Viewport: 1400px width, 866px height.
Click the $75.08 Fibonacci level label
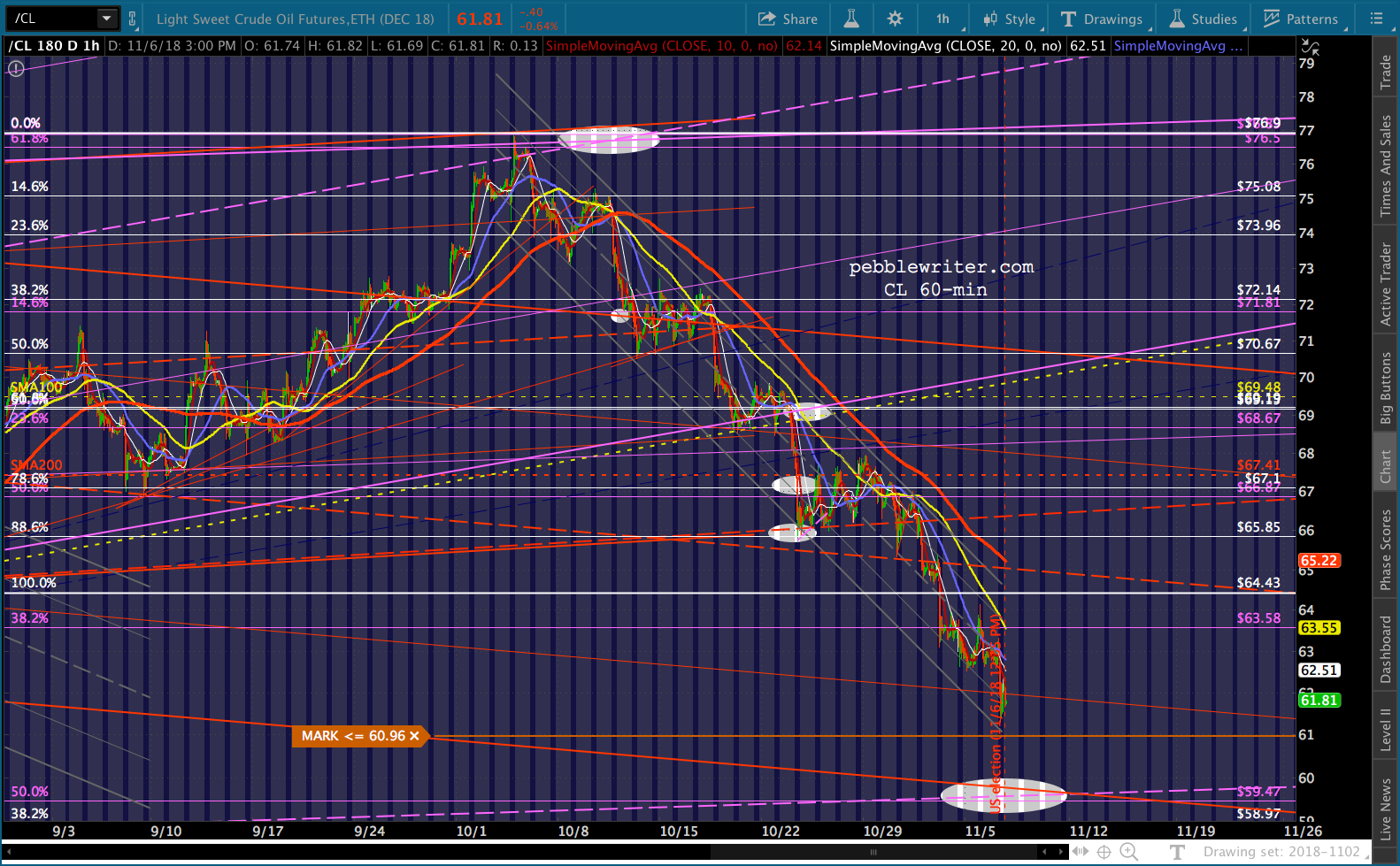click(1258, 187)
